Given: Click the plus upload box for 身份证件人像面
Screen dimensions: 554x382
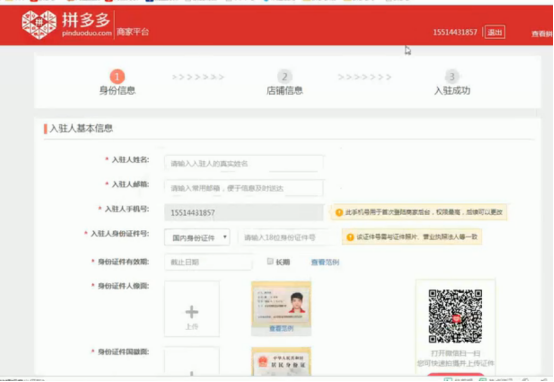Looking at the screenshot, I should point(192,308).
